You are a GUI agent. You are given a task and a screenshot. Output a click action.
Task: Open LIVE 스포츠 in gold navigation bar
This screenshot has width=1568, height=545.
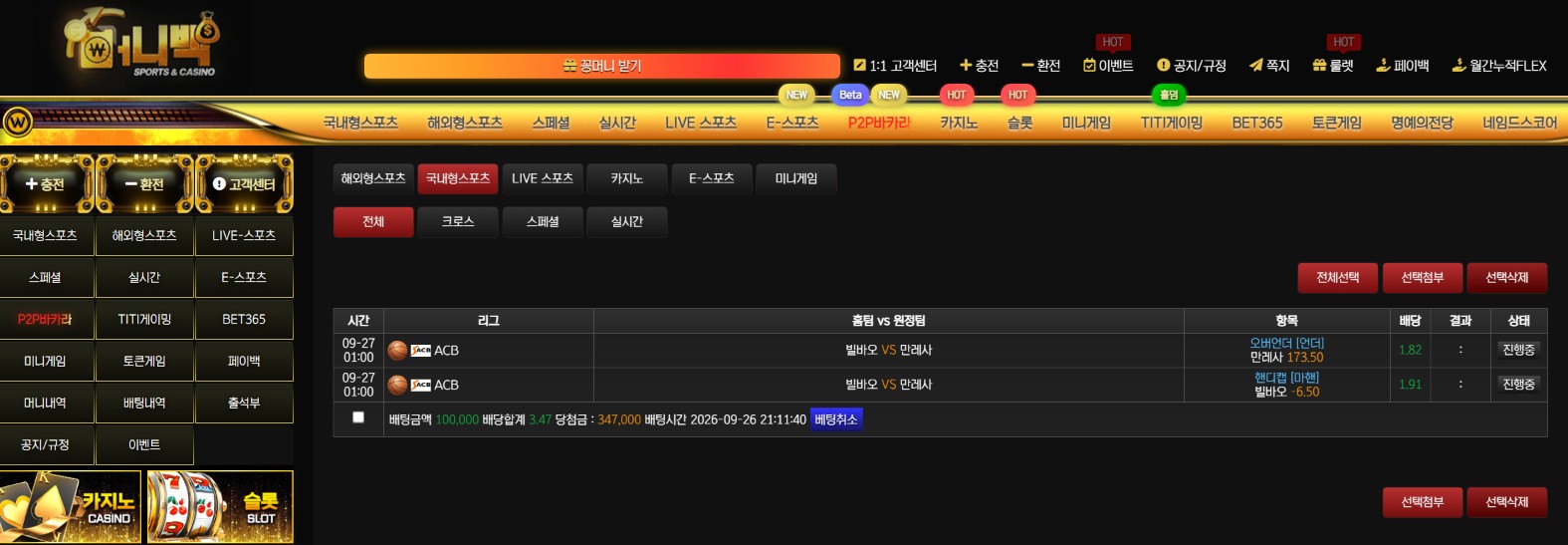(701, 123)
